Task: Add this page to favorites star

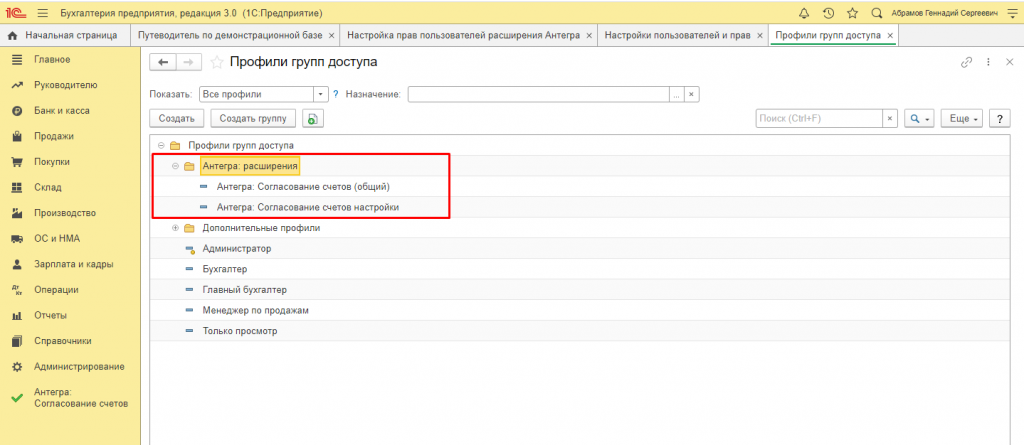Action: (x=217, y=62)
